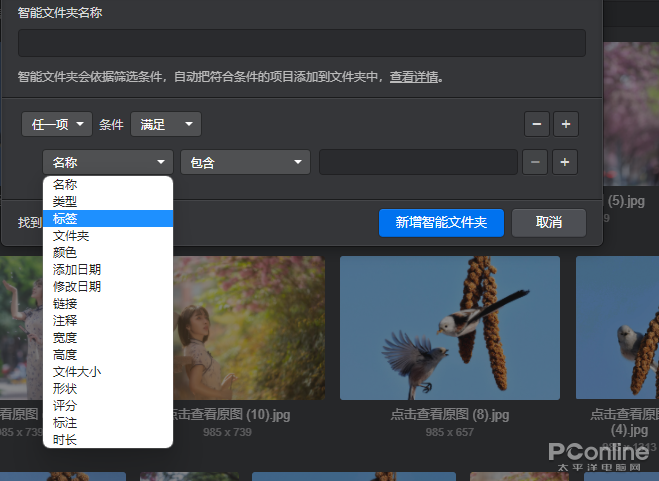The image size is (659, 481).
Task: Open thumbnail 点击查看原图 (8).jpg with birds
Action: click(449, 328)
